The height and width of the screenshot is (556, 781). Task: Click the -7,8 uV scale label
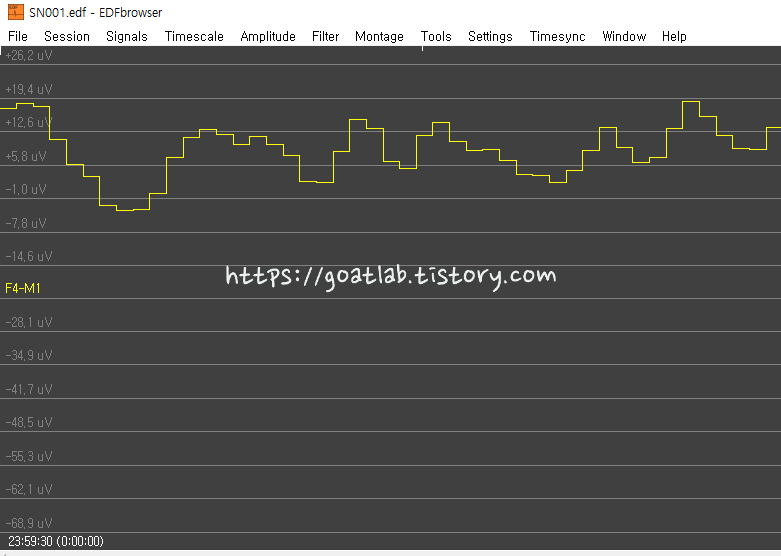coord(25,223)
